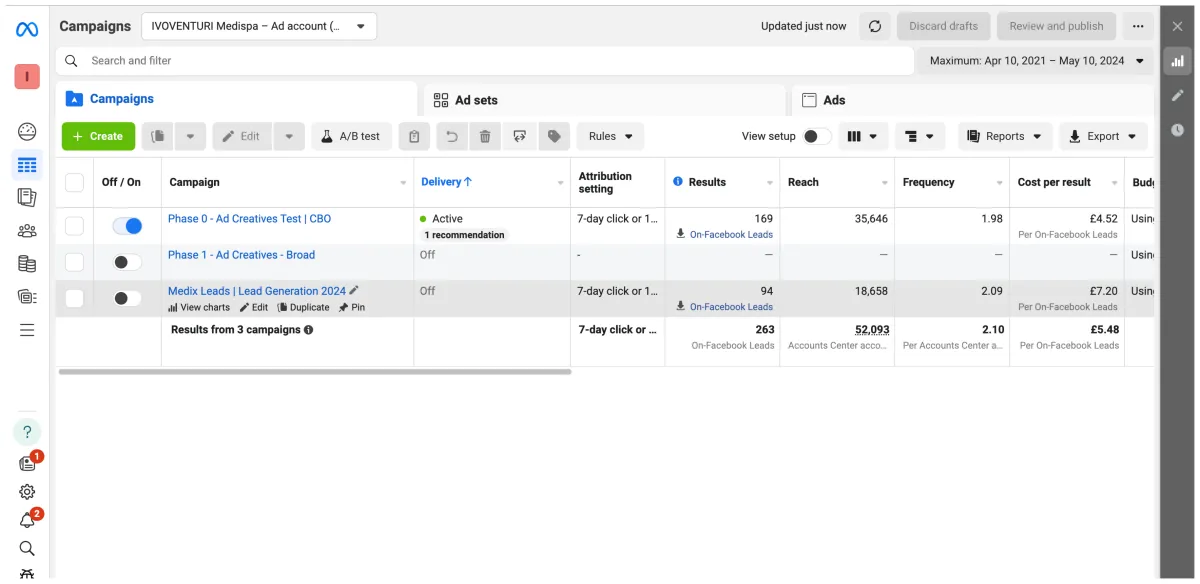
Task: Turn off Phase 0 campaign toggle
Action: pyautogui.click(x=127, y=226)
